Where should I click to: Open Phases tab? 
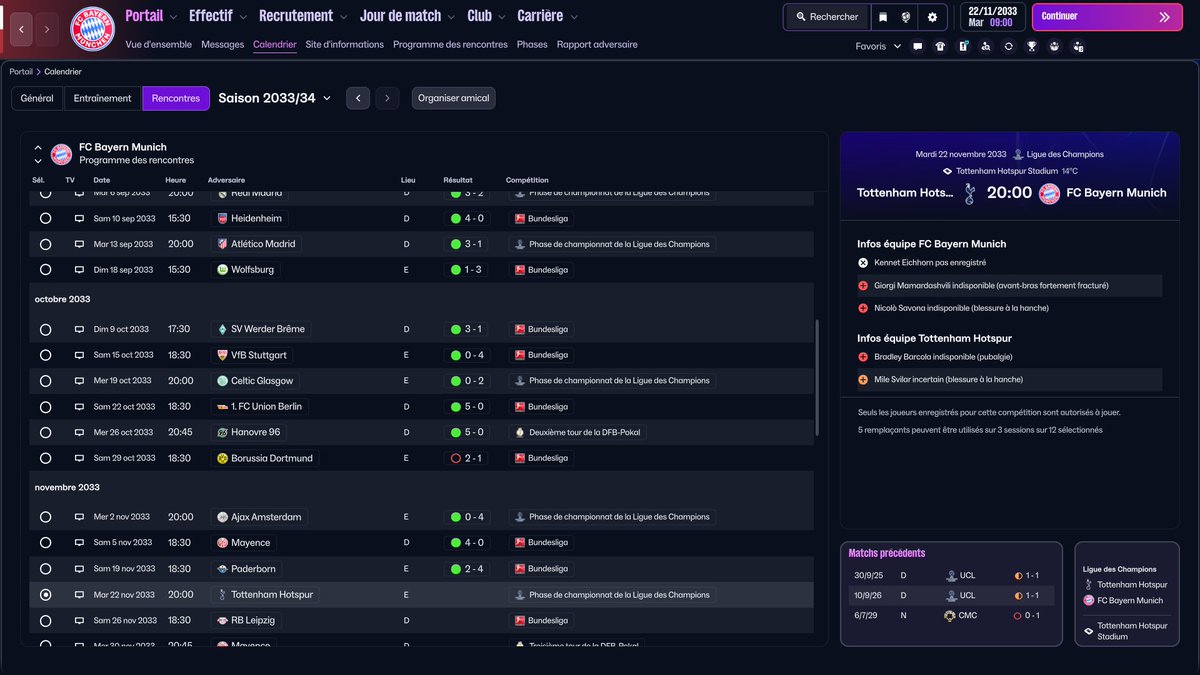tap(532, 45)
